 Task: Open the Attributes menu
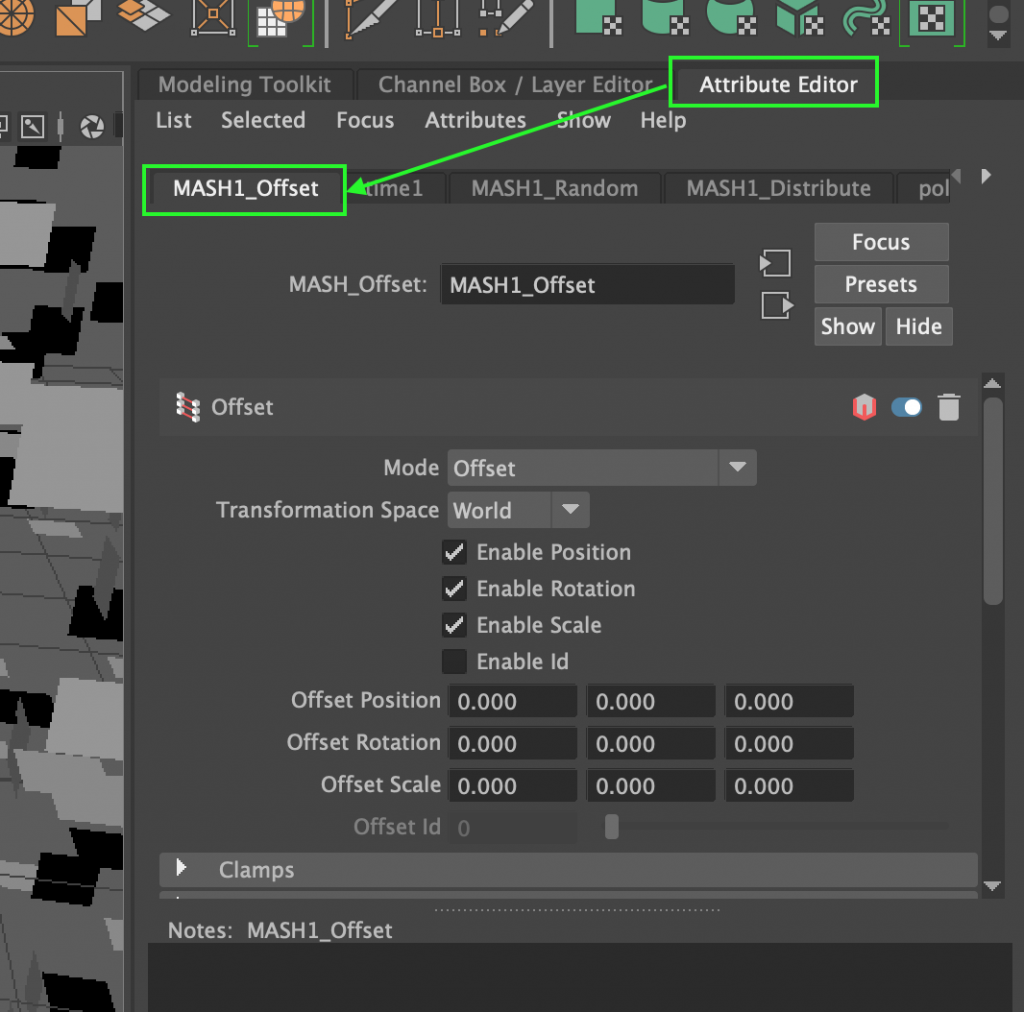(x=475, y=120)
